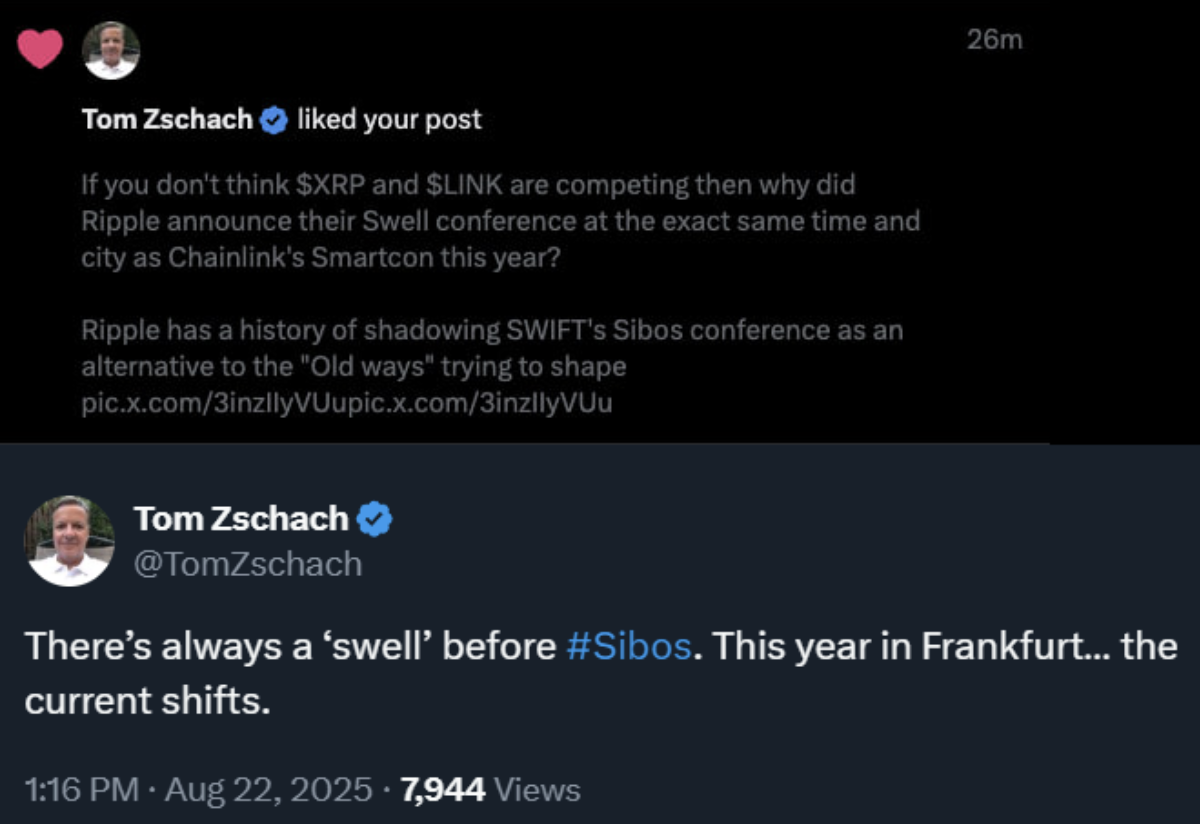Click the 26m notification timestamp

click(x=995, y=41)
